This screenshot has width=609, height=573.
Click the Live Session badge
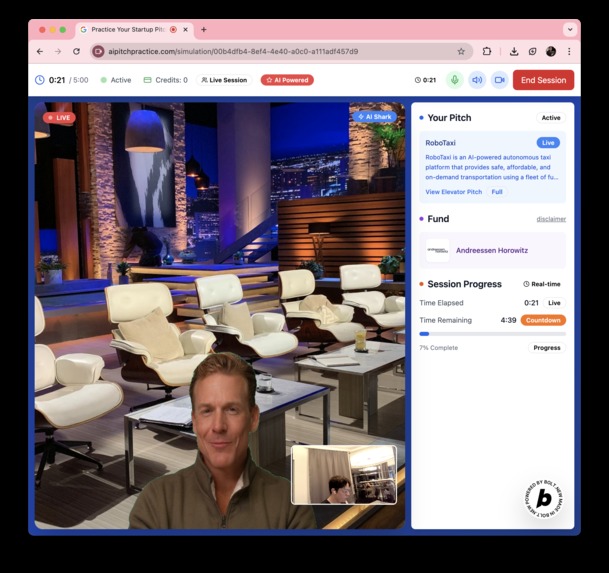pos(224,80)
